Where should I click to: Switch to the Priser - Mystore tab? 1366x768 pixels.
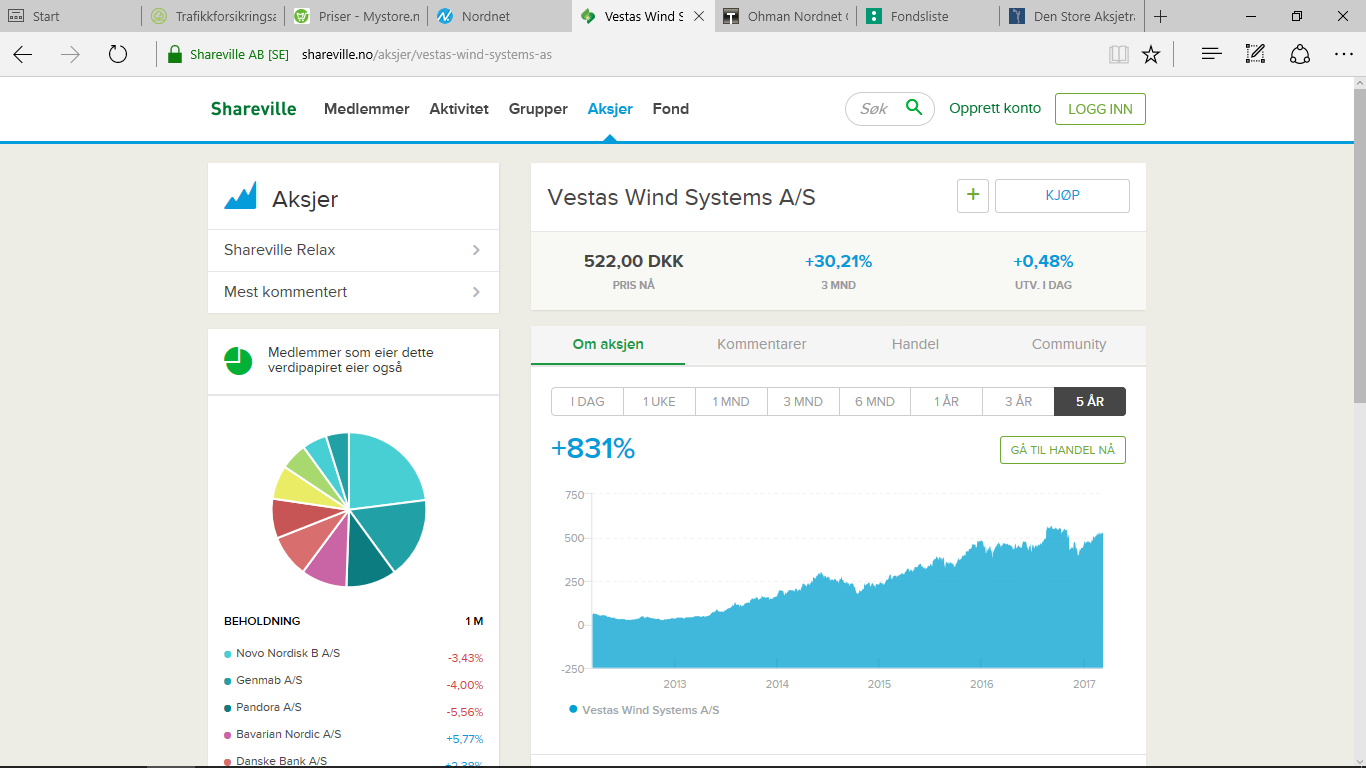[356, 16]
